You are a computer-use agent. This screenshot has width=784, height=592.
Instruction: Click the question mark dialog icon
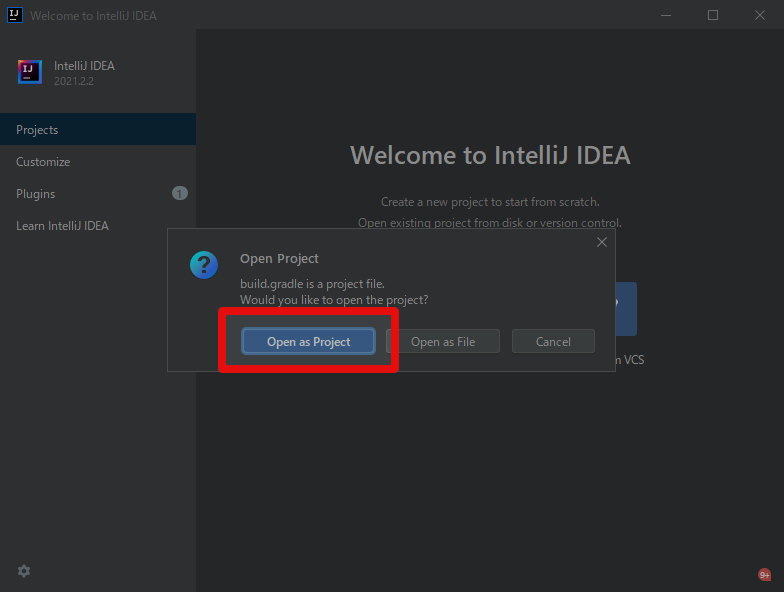point(204,265)
